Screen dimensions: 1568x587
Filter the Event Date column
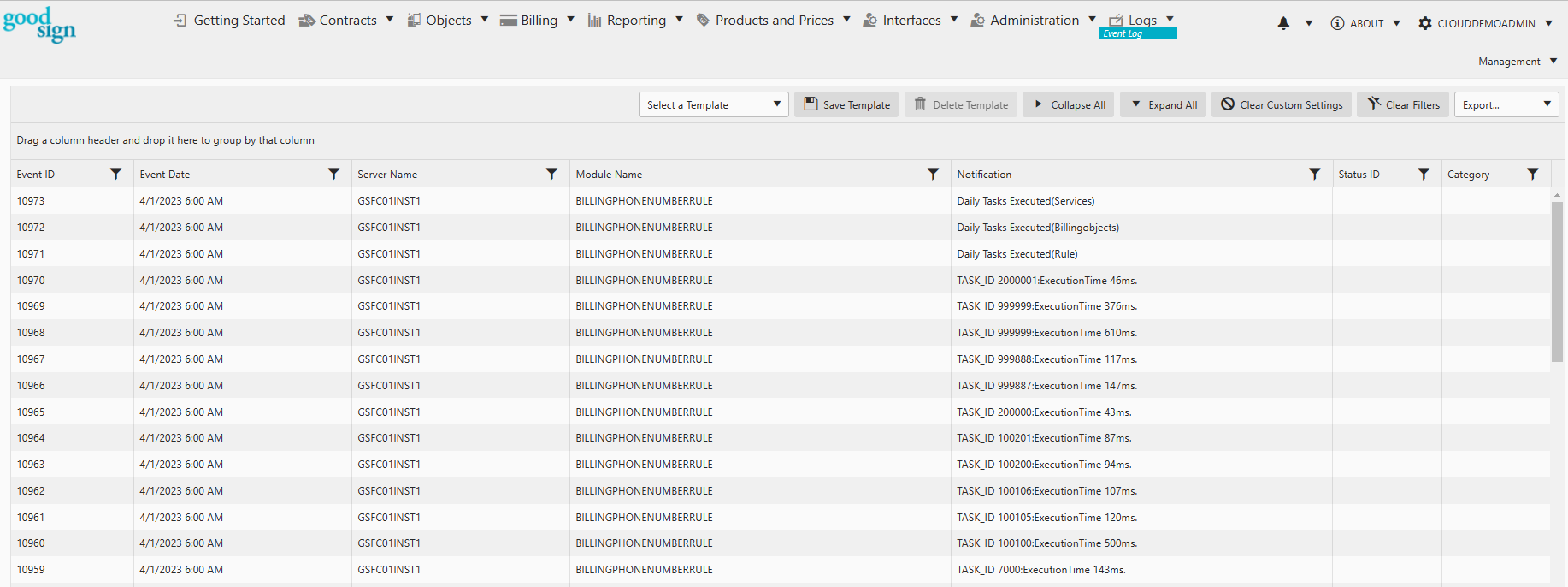(333, 174)
